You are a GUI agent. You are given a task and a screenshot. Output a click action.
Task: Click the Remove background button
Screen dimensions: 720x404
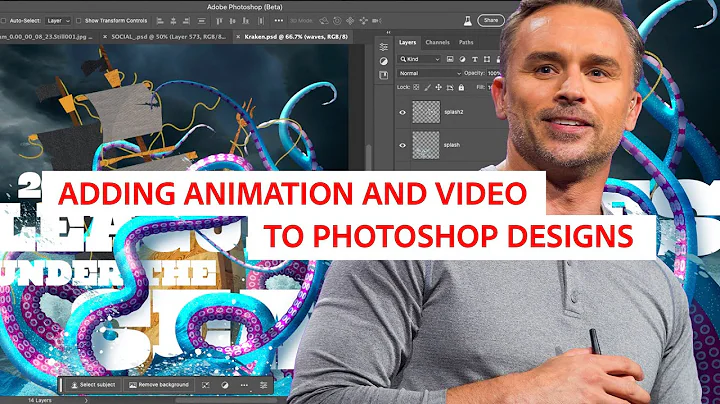point(159,385)
